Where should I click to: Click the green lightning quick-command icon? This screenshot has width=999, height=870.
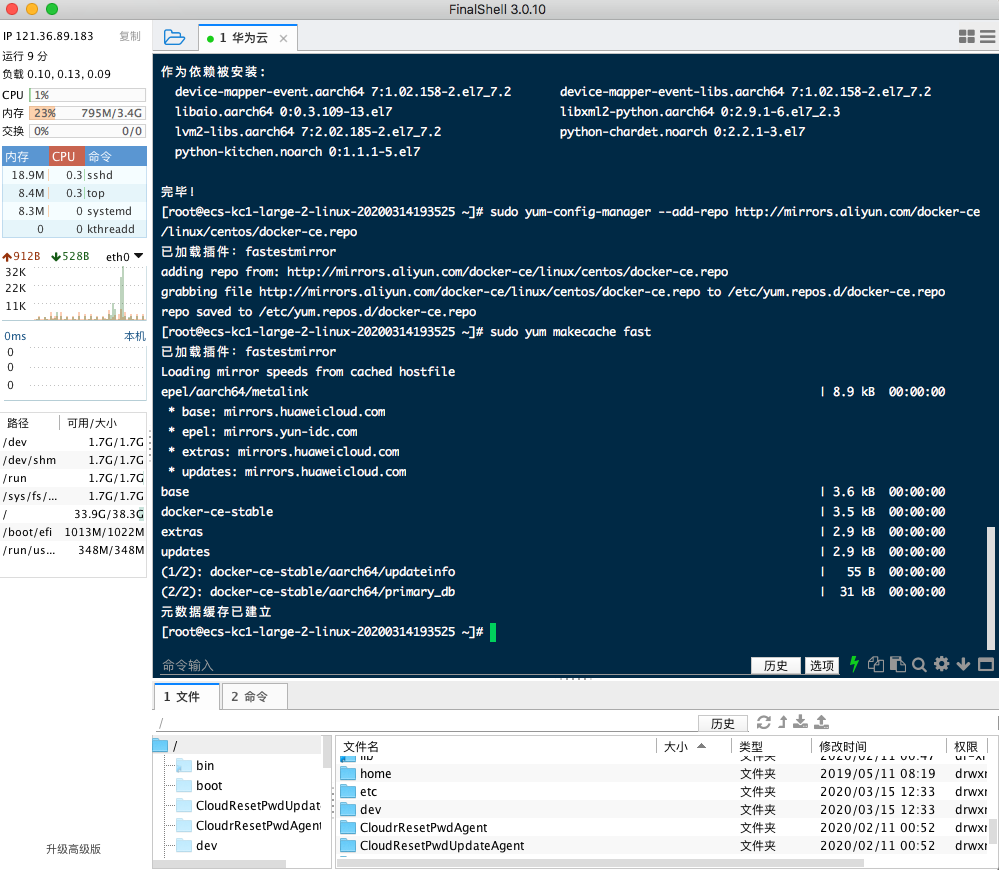[x=854, y=664]
